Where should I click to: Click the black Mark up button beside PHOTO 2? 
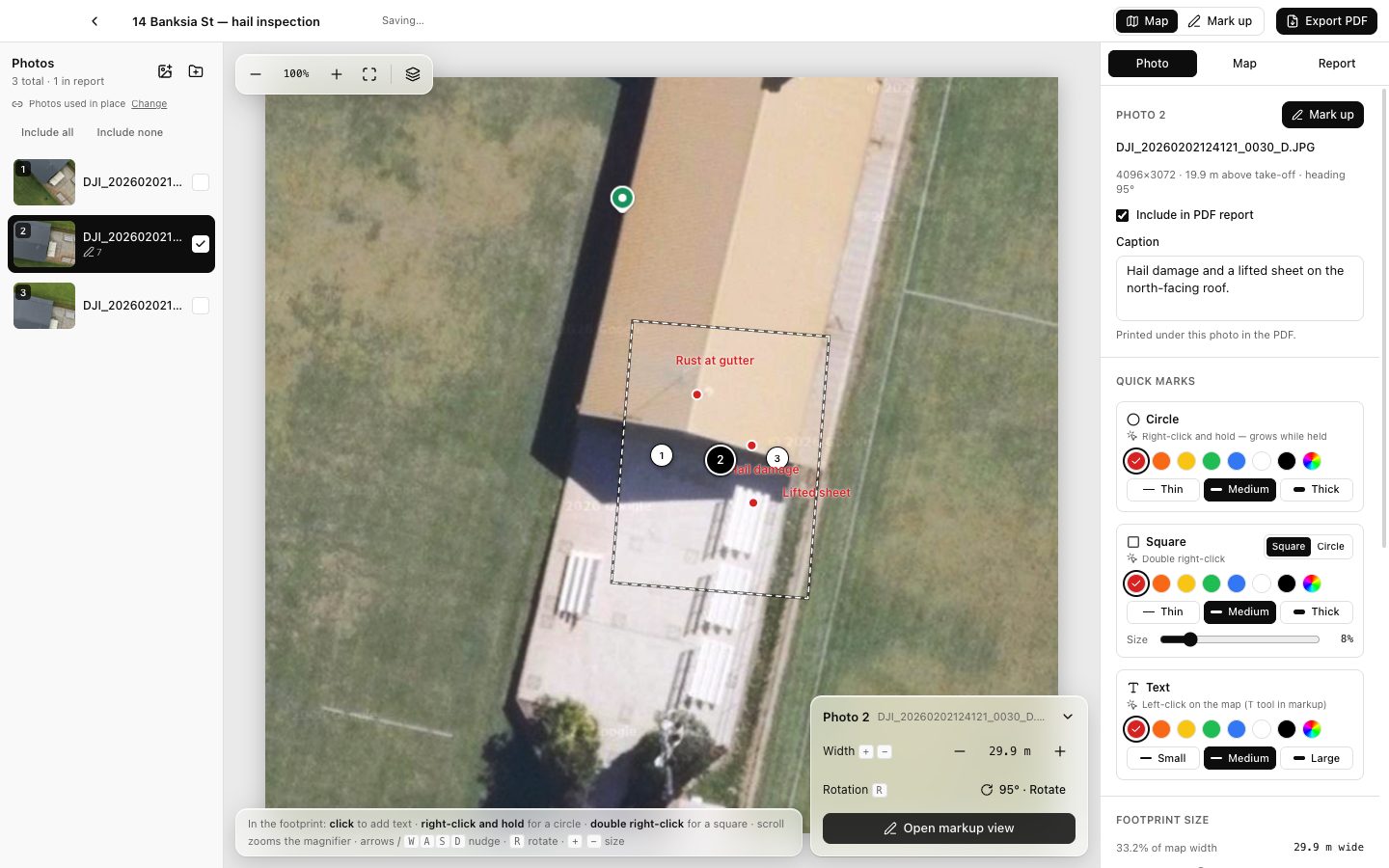(1322, 115)
